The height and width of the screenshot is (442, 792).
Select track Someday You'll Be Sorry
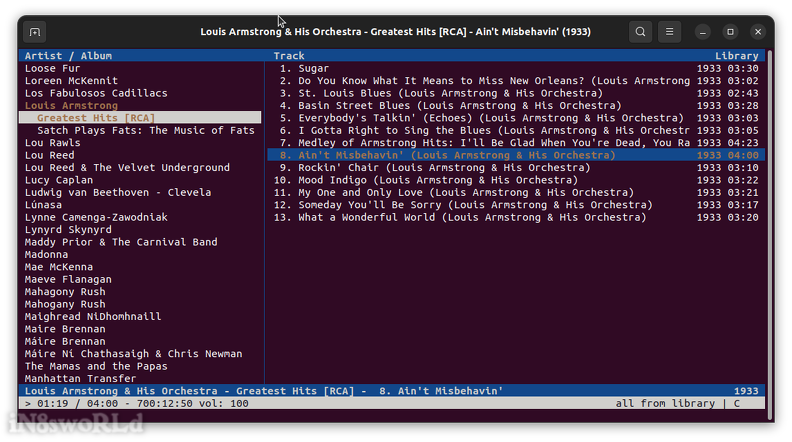tap(516, 205)
